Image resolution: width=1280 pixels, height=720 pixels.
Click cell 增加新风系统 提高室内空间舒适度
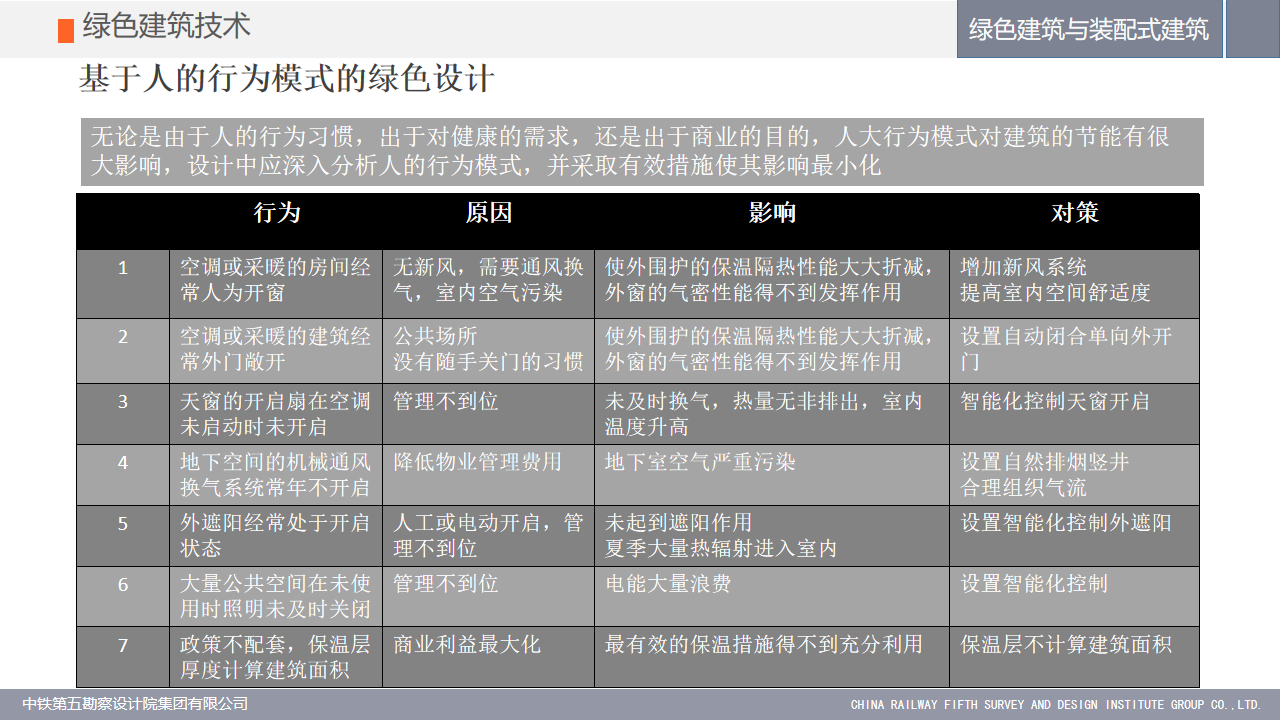tap(1074, 284)
